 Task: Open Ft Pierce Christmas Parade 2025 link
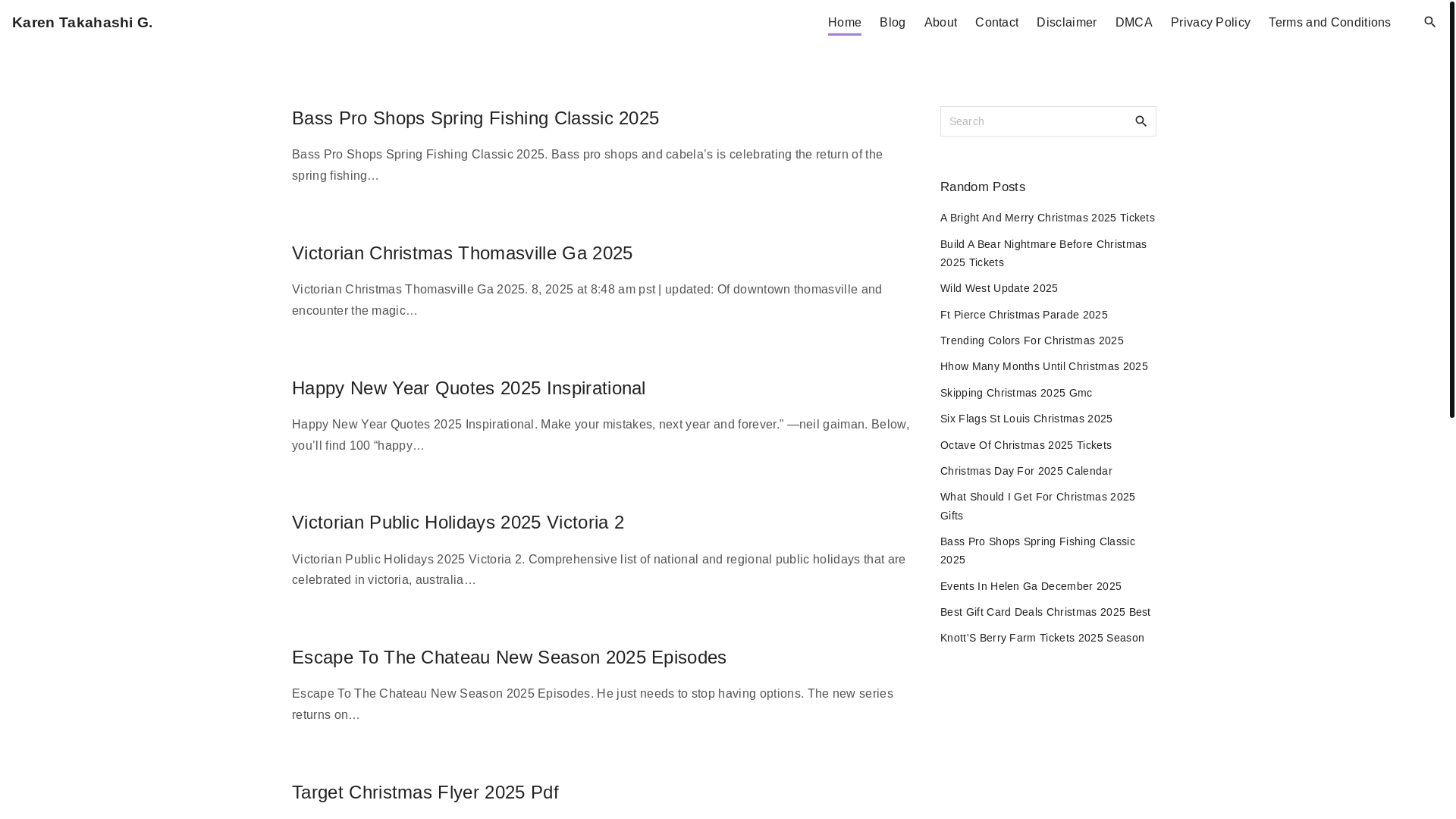tap(1024, 315)
